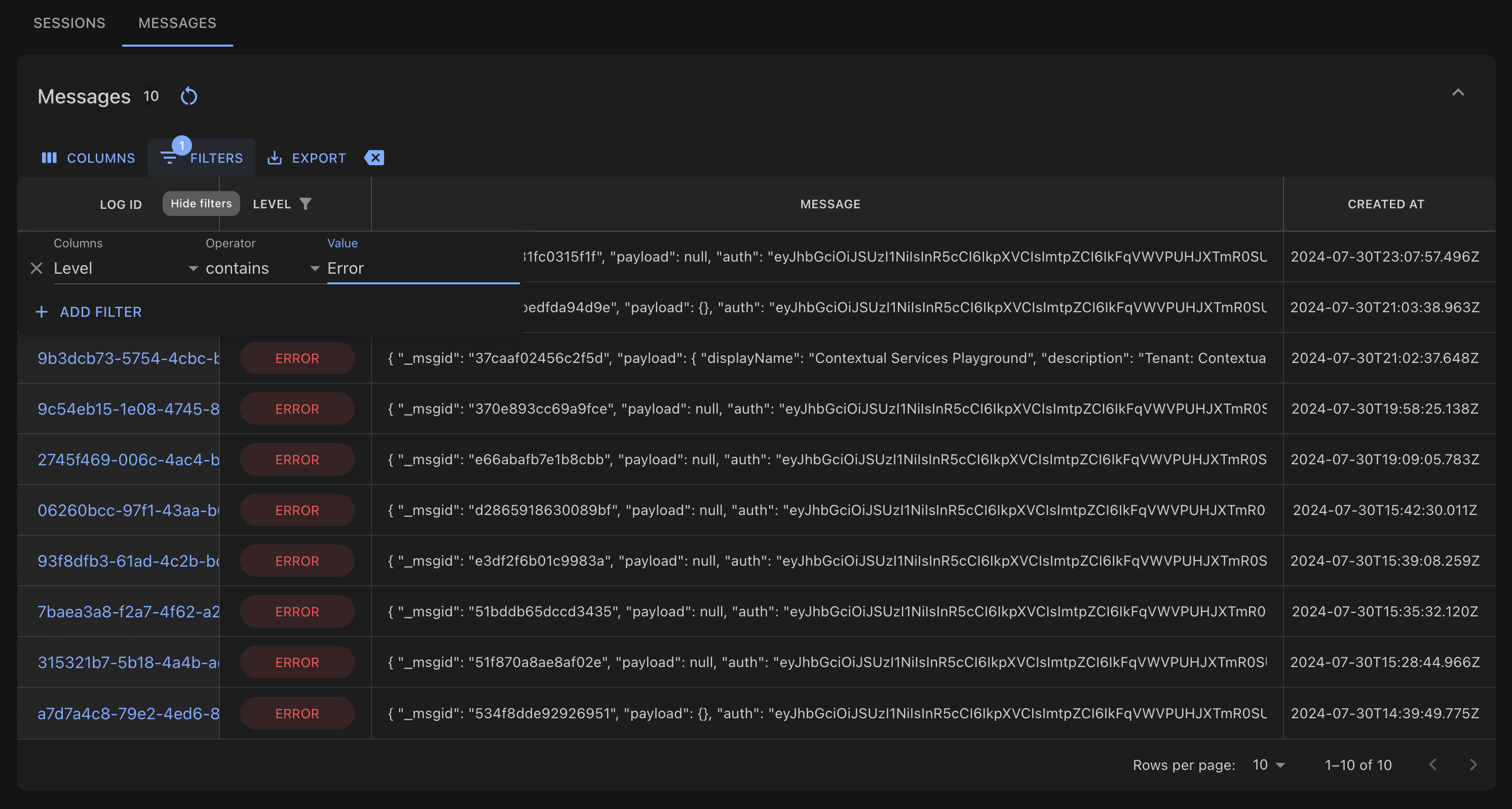Remove the Level filter with X icon
The image size is (1512, 809).
pos(36,268)
